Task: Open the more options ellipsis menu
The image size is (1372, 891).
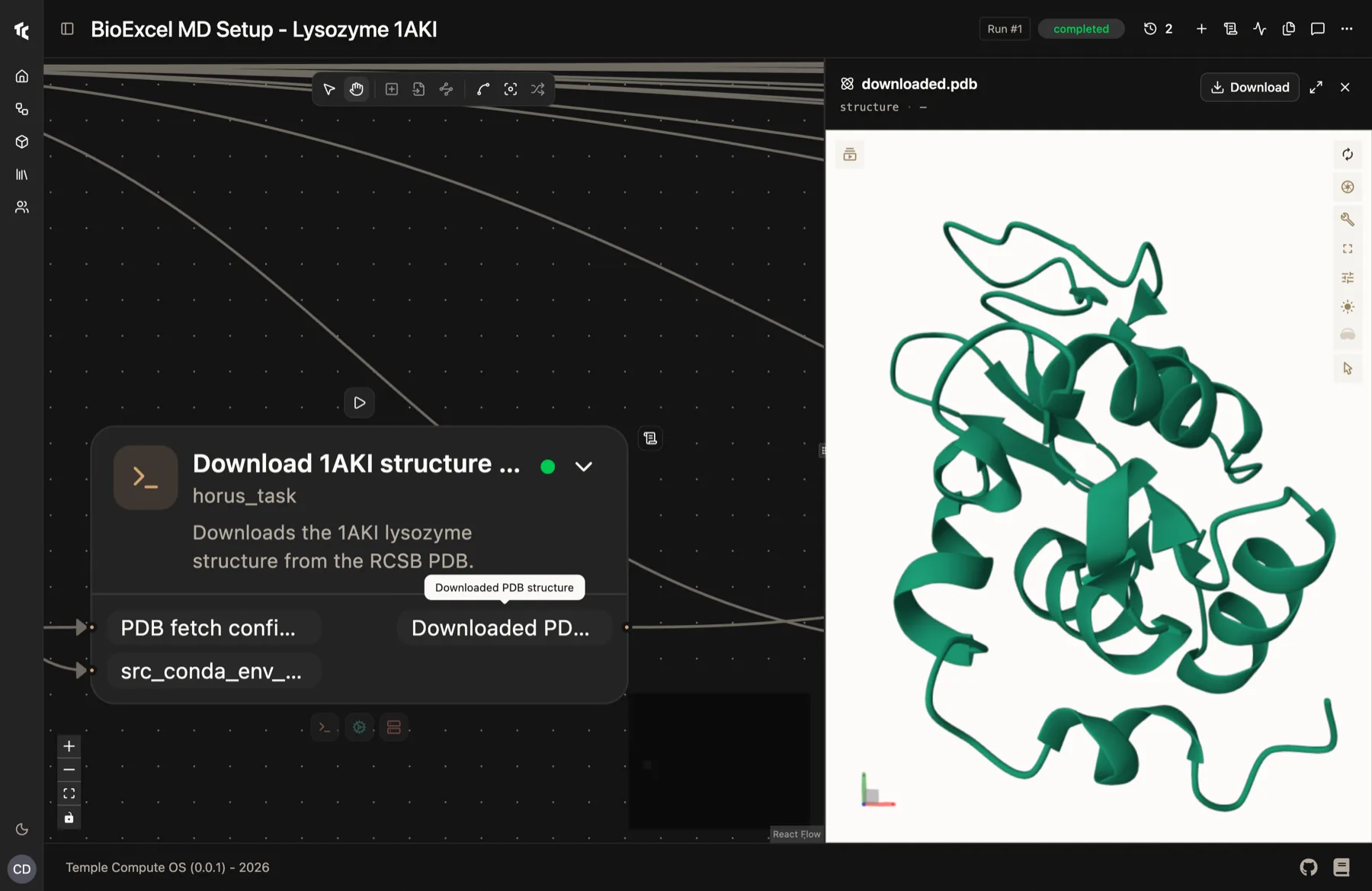Action: coord(1347,29)
